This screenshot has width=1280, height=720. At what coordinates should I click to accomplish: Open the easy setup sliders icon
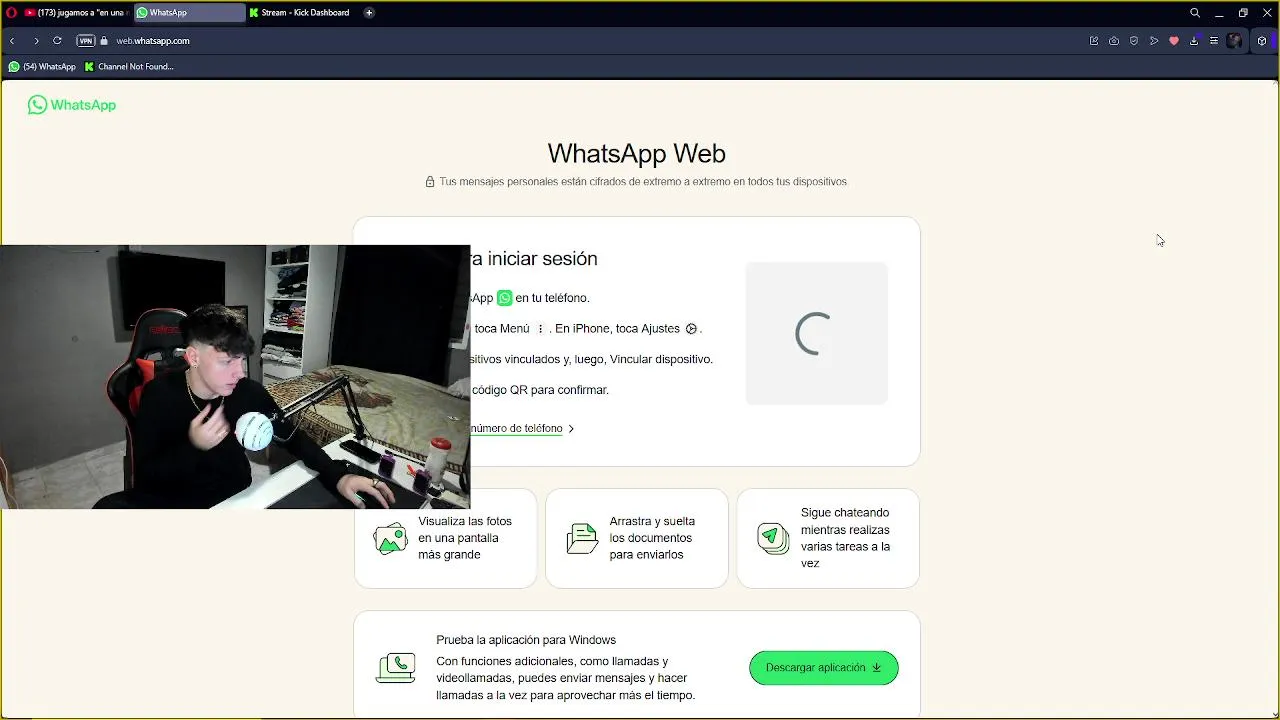click(x=1214, y=41)
